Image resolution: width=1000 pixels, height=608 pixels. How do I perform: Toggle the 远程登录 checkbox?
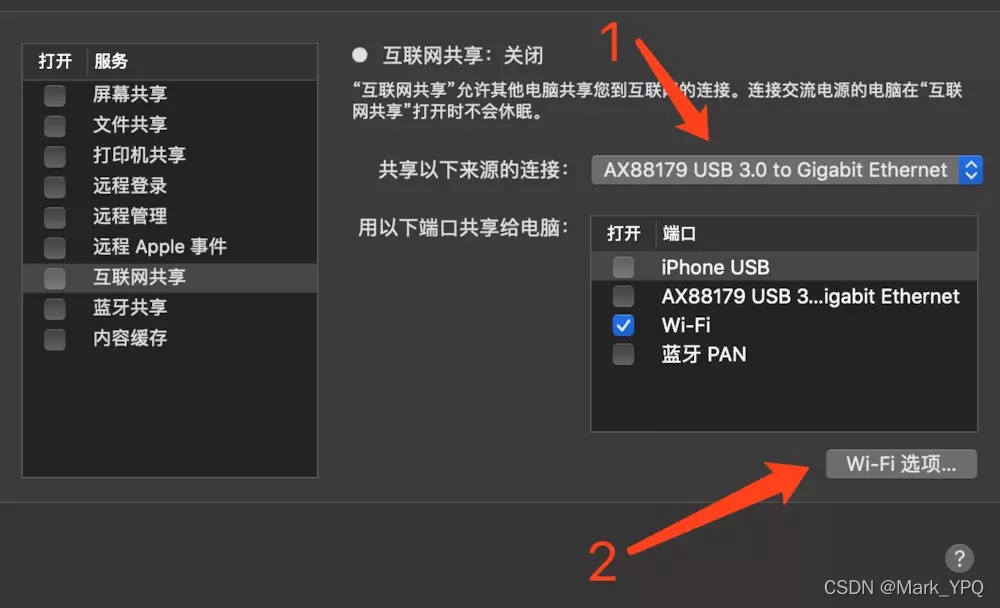[55, 186]
